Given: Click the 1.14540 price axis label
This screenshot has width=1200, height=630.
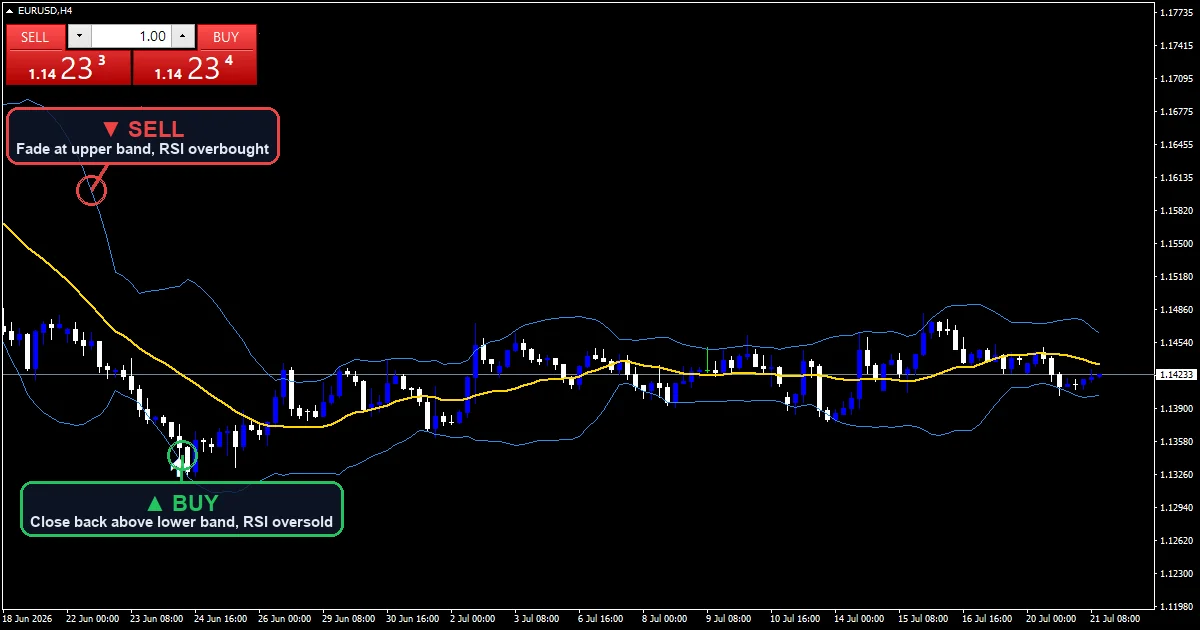Looking at the screenshot, I should pyautogui.click(x=1176, y=342).
